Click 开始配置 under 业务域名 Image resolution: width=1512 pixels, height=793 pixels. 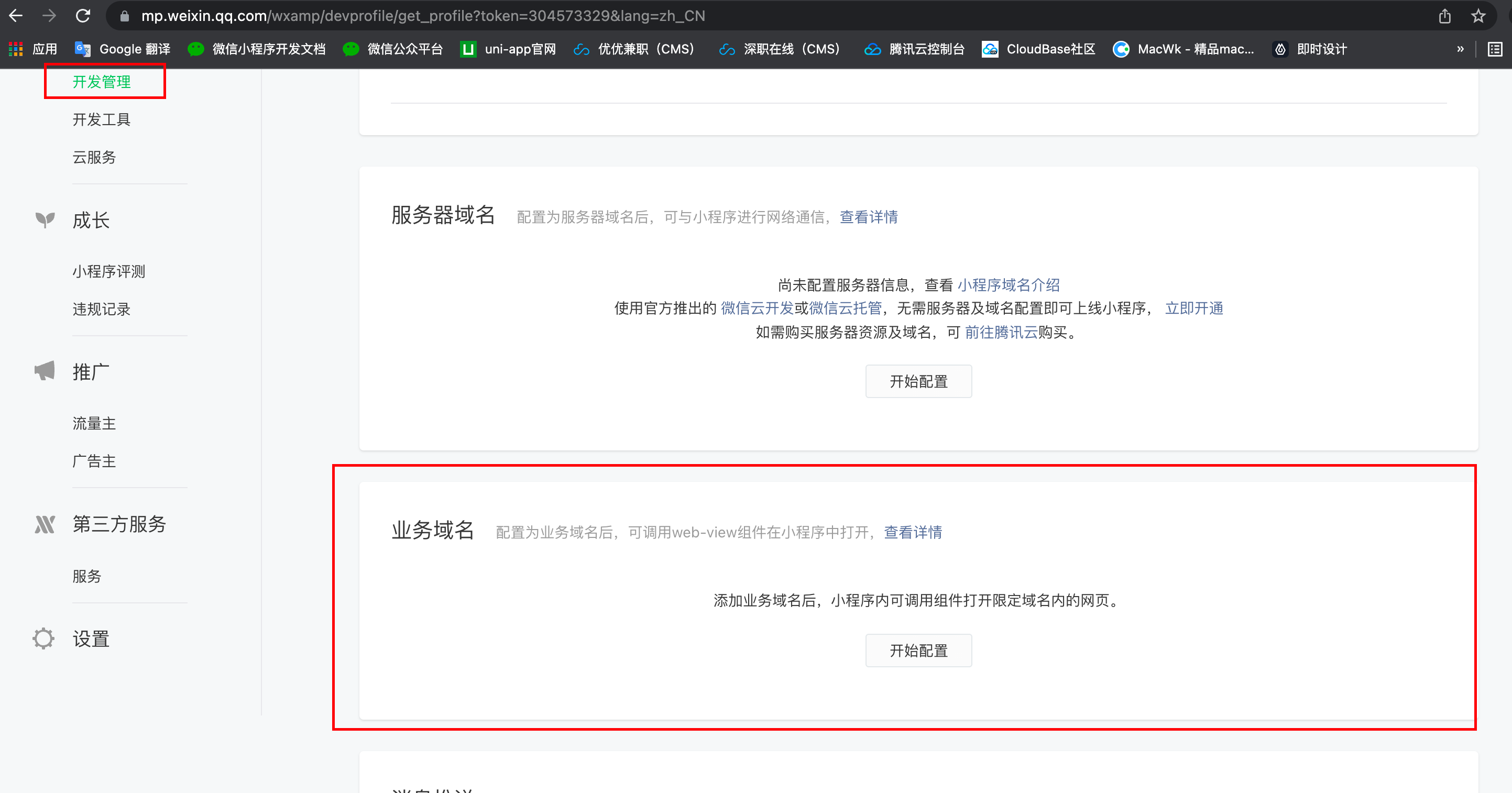[918, 651]
